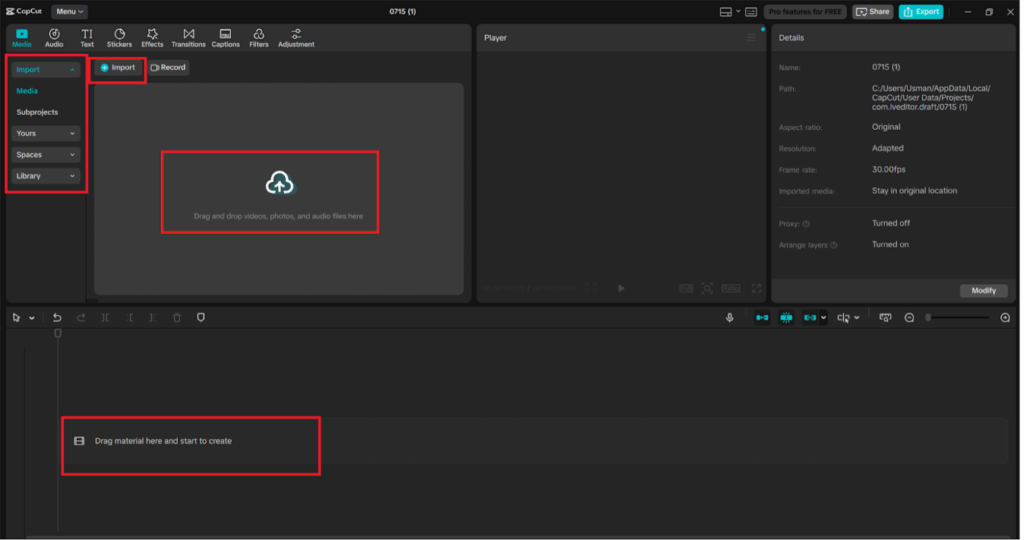The height and width of the screenshot is (540, 1024).
Task: Click the Arrange layers help icon
Action: (x=833, y=246)
